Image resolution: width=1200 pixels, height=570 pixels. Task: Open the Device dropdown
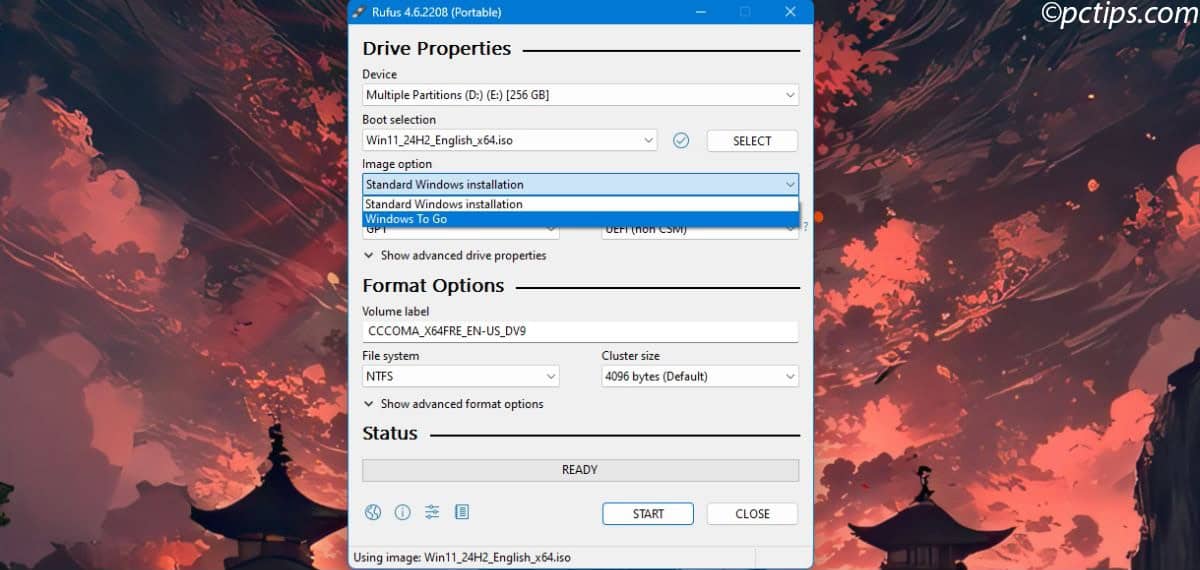(580, 95)
